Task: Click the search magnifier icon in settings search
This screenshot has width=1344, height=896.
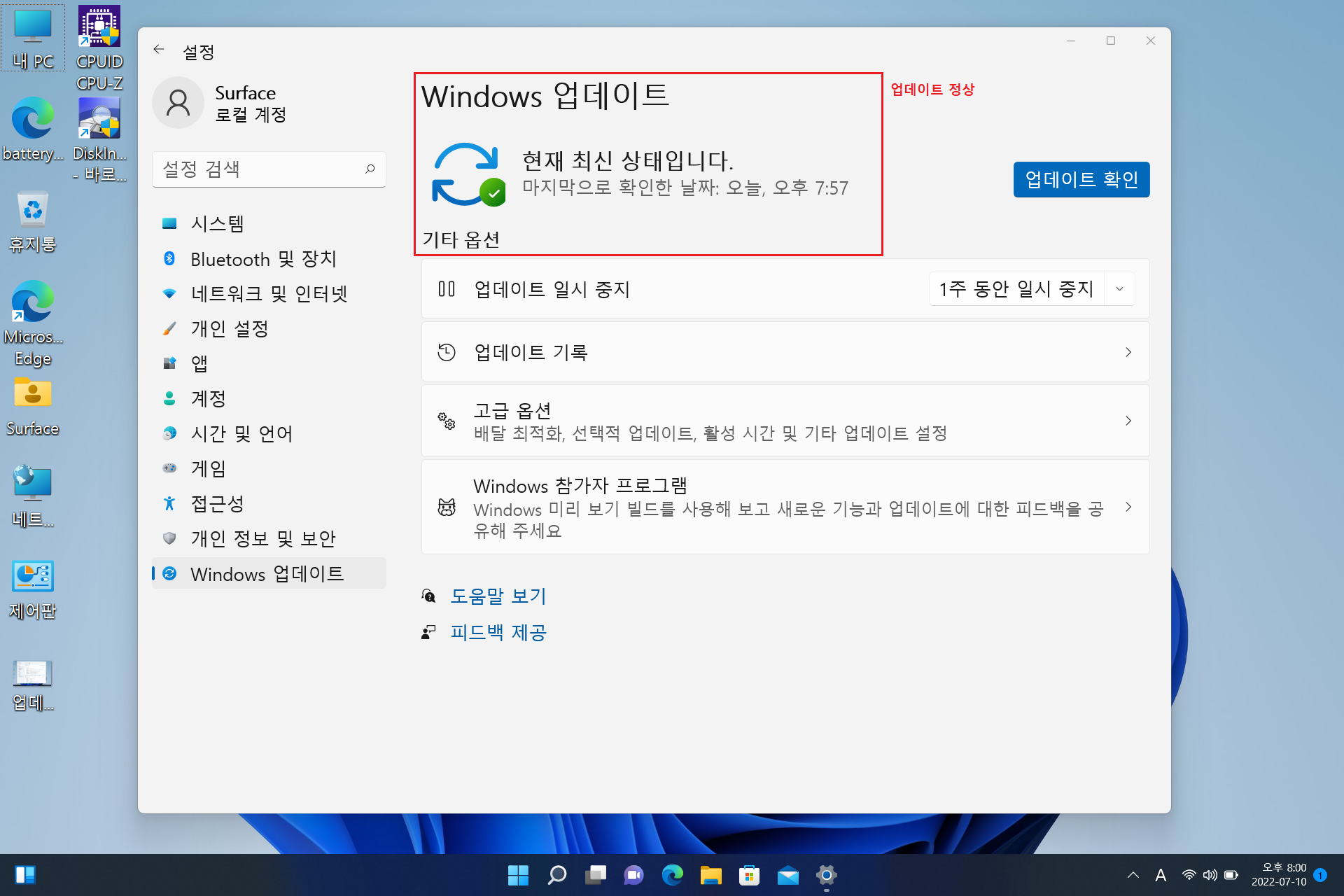Action: (370, 169)
